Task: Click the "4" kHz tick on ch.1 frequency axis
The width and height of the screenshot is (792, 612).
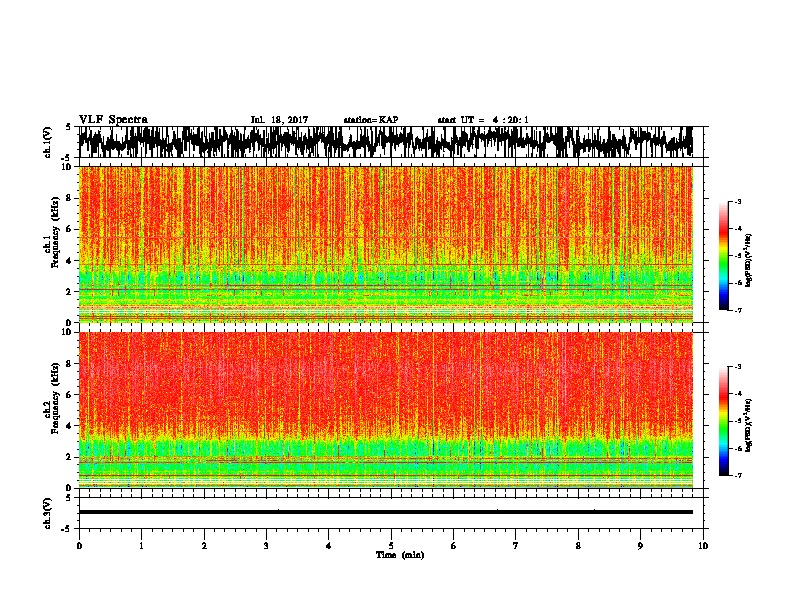Action: [x=69, y=261]
